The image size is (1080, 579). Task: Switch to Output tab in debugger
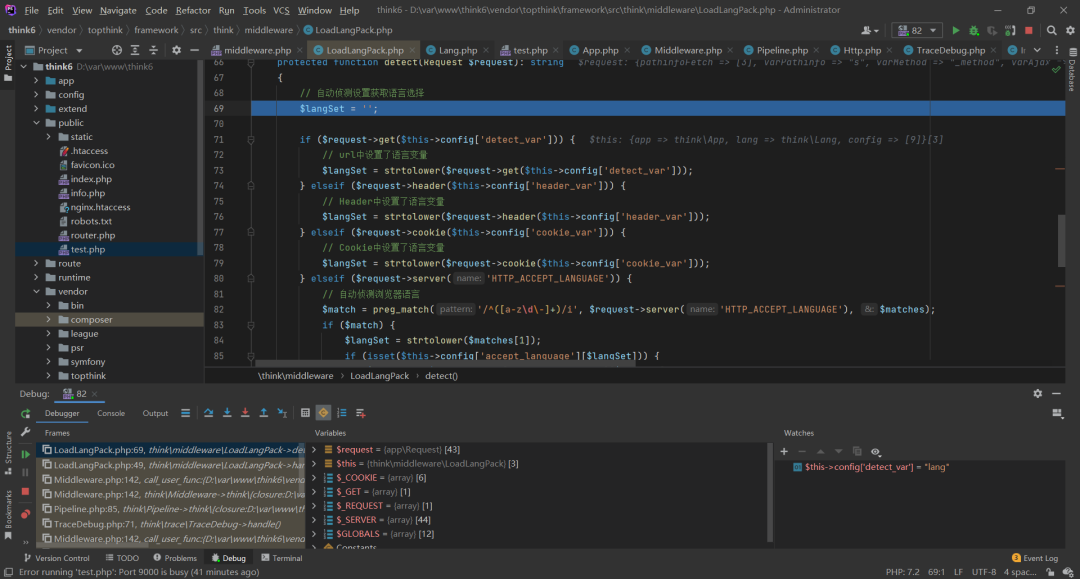tap(155, 414)
